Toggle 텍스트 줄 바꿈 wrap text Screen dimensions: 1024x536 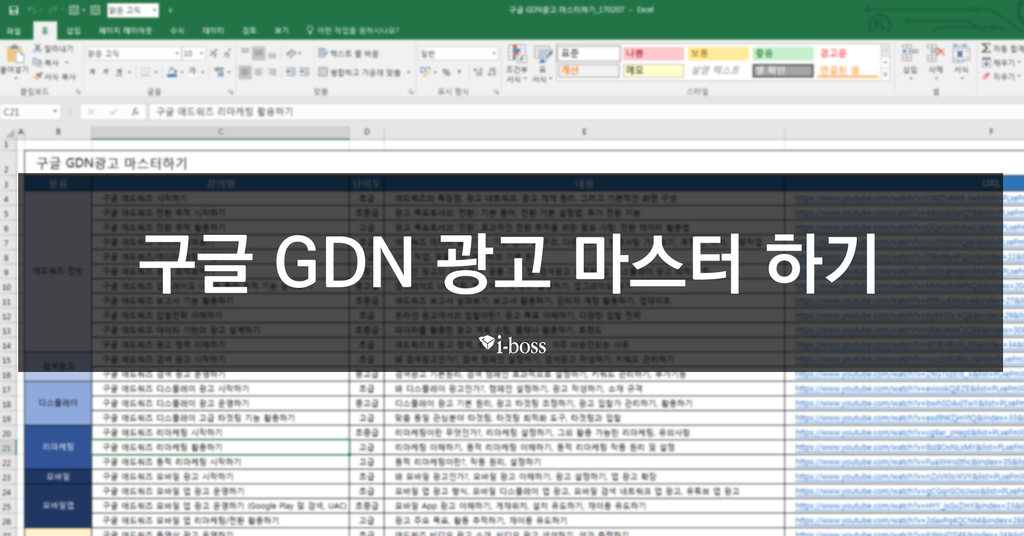pos(348,54)
